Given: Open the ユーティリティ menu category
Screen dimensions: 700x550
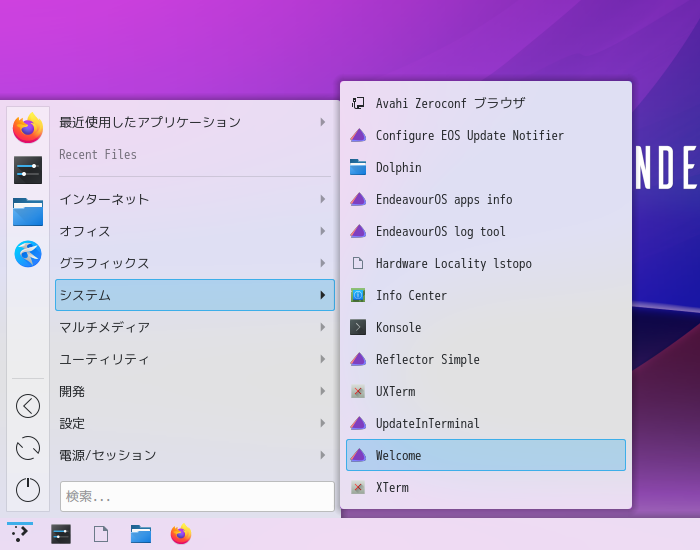Looking at the screenshot, I should point(195,359).
